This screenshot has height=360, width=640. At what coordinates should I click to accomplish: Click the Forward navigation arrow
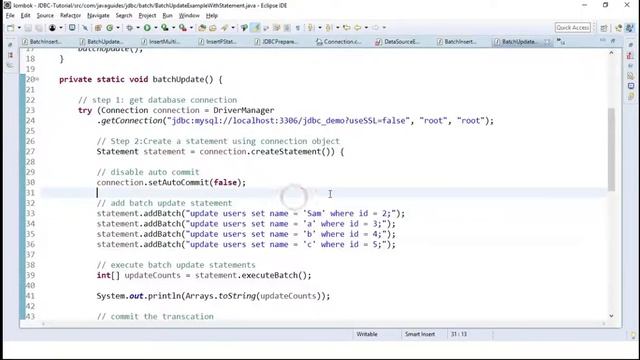(376, 28)
